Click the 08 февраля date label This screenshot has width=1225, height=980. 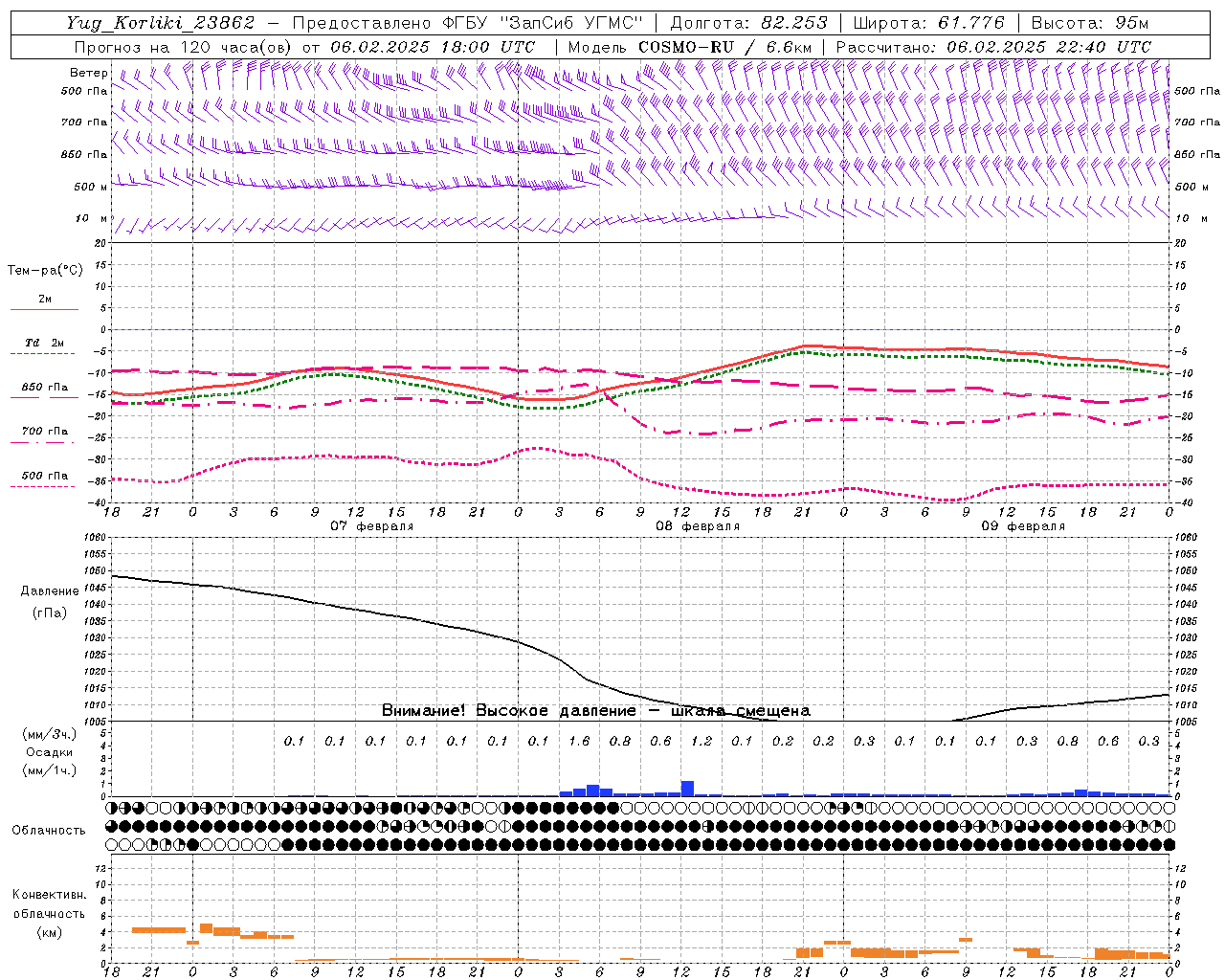coord(698,526)
